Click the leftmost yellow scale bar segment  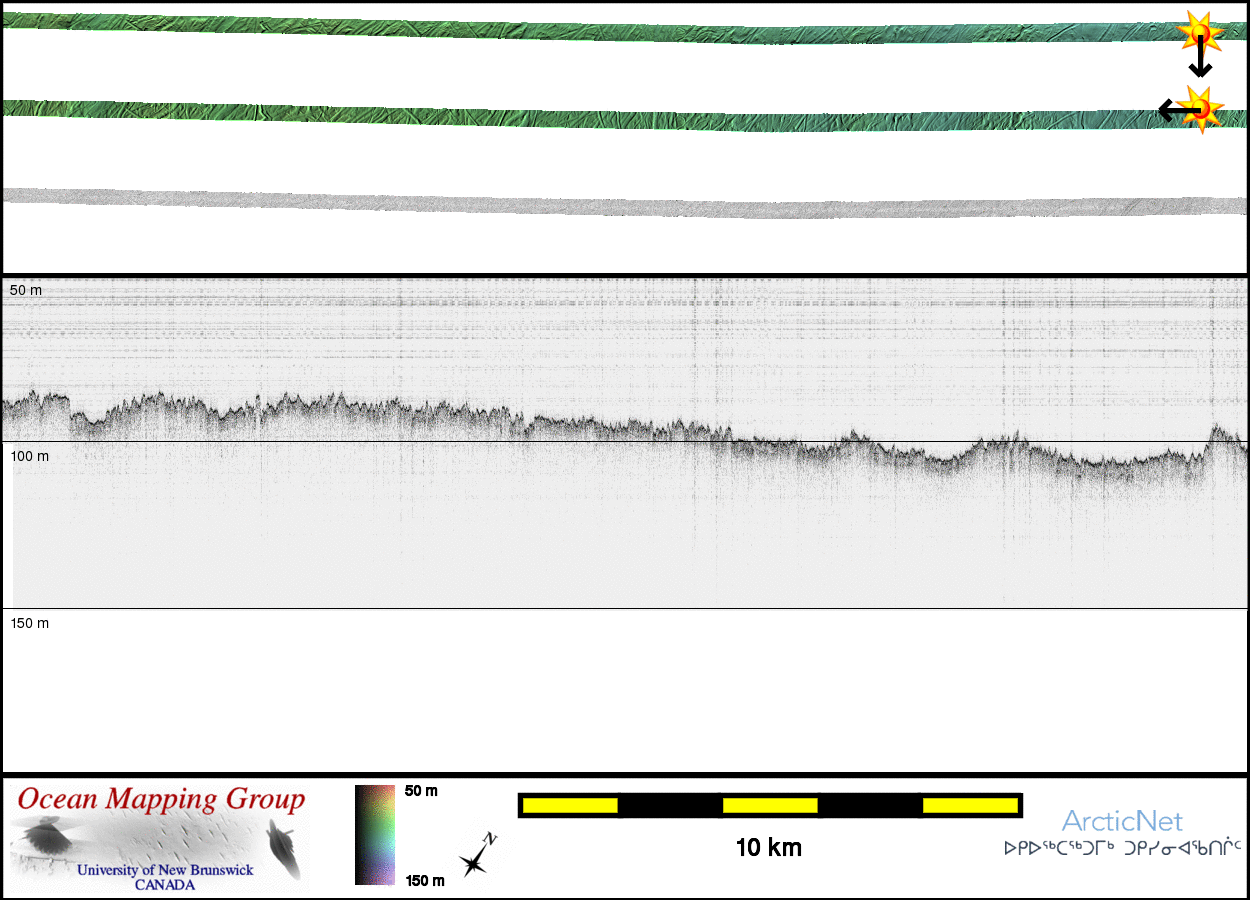[x=570, y=805]
